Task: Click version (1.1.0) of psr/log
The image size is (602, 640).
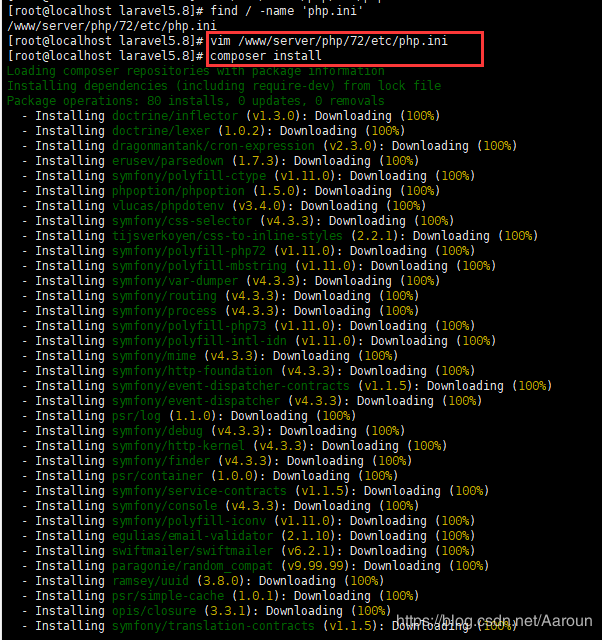Action: point(193,416)
